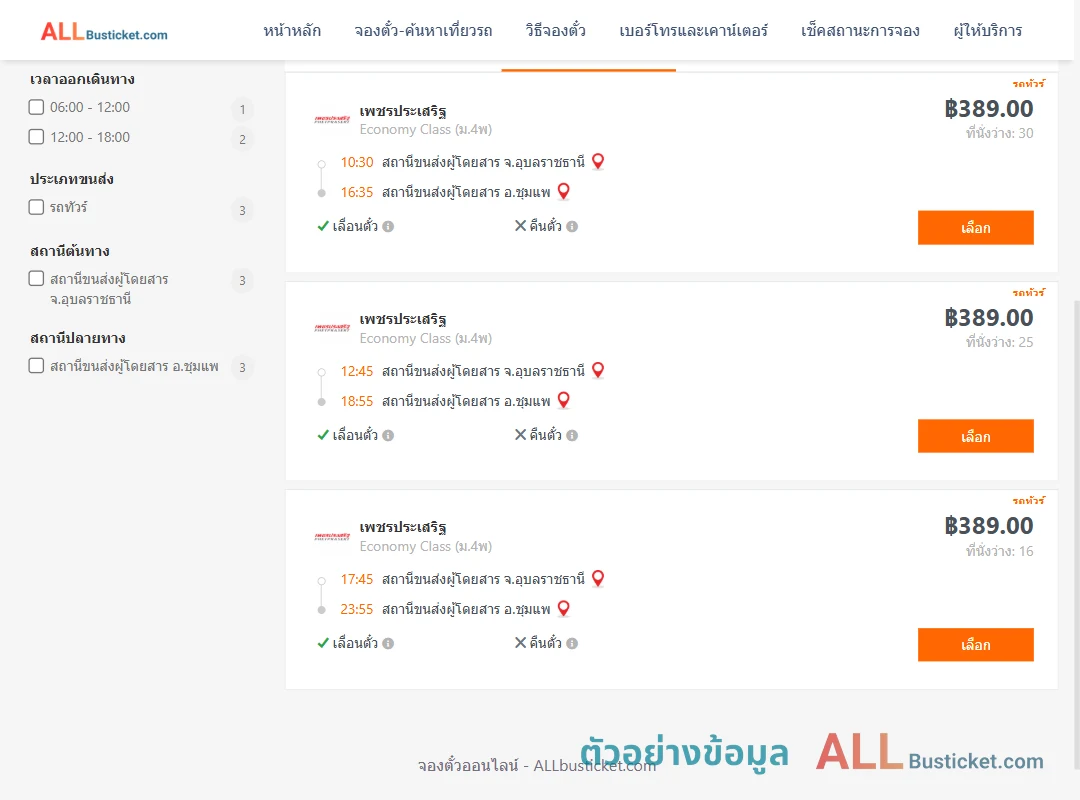Click the 12:45 departure time text
Screen dimensions: 1080x800
(x=357, y=371)
